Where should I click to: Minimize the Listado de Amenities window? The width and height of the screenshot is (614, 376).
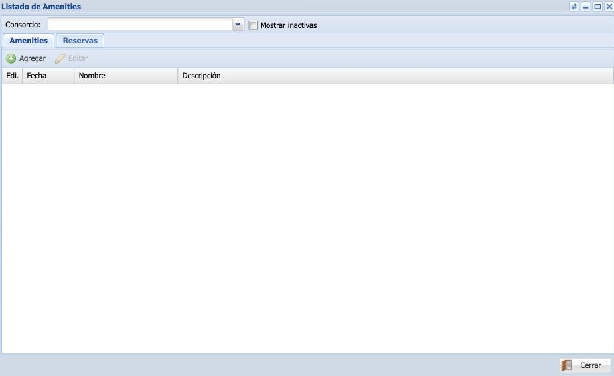click(x=586, y=7)
